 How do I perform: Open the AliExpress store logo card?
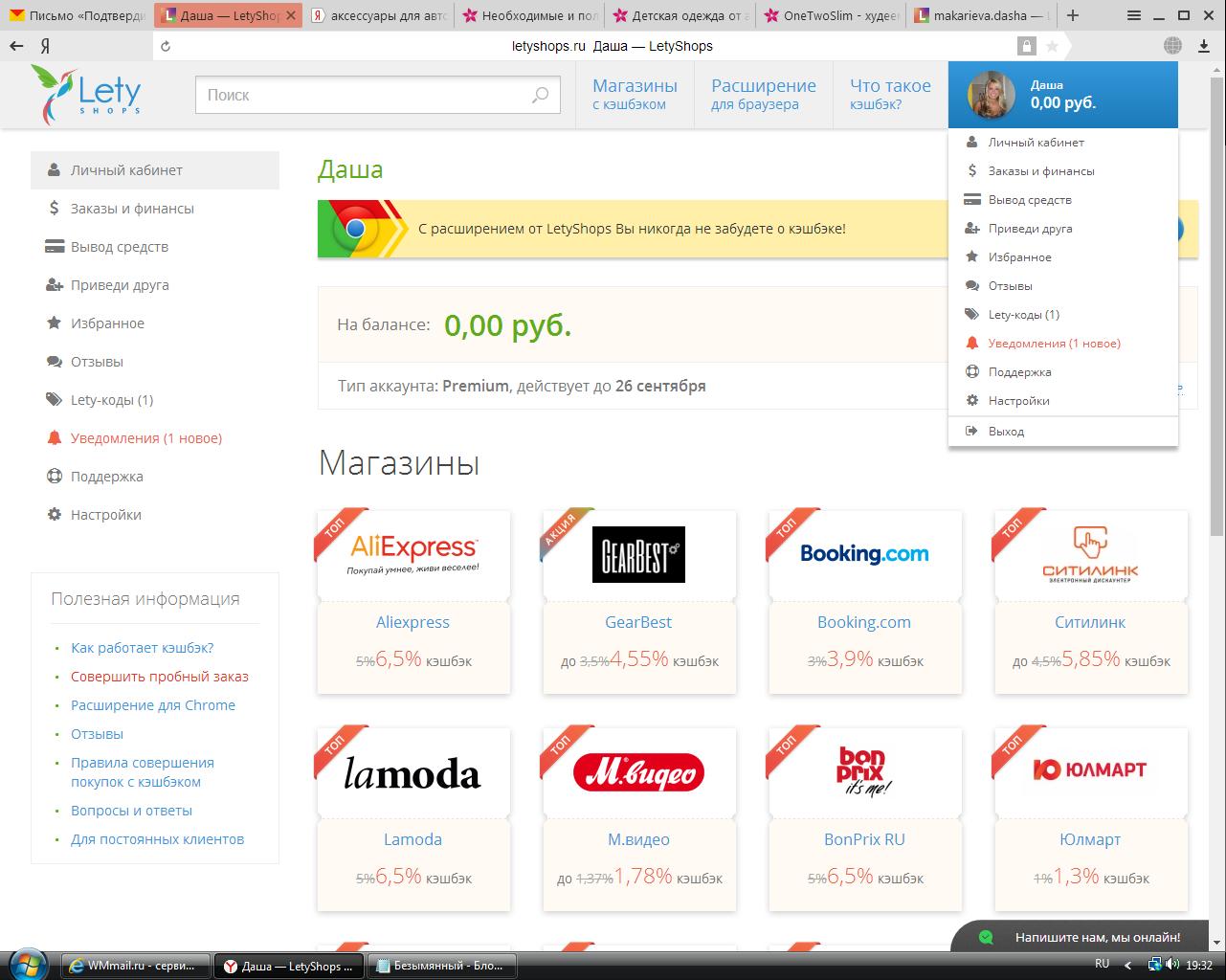click(413, 554)
